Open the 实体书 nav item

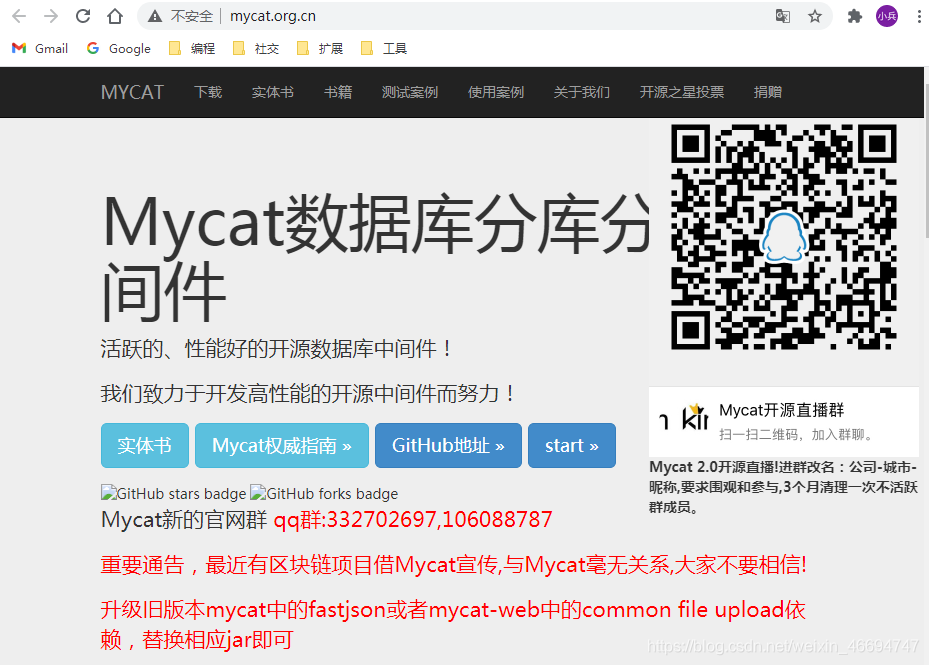coord(273,92)
